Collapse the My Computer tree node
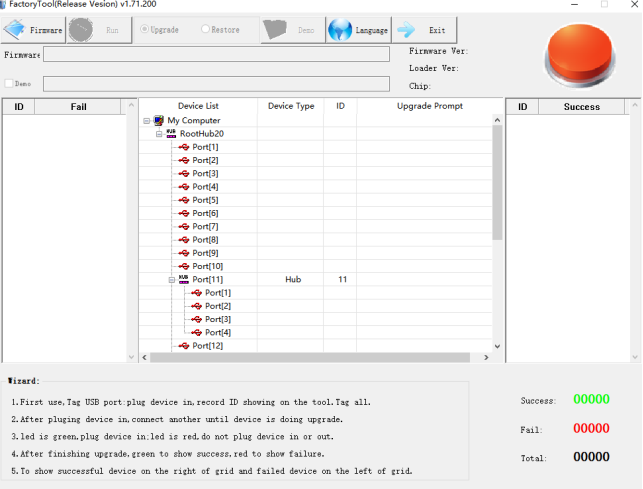 tap(146, 120)
